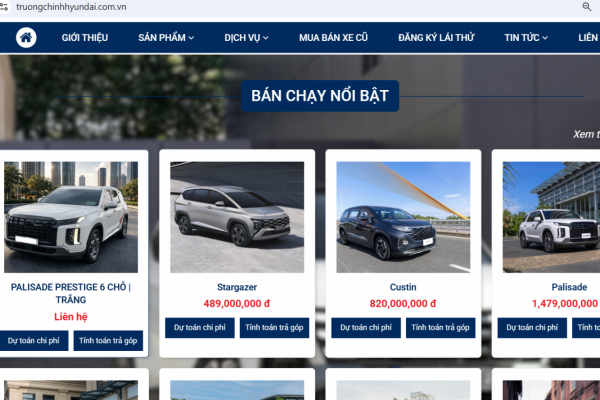Click Dự toán chi phí for Custin
This screenshot has width=600, height=400.
[365, 327]
